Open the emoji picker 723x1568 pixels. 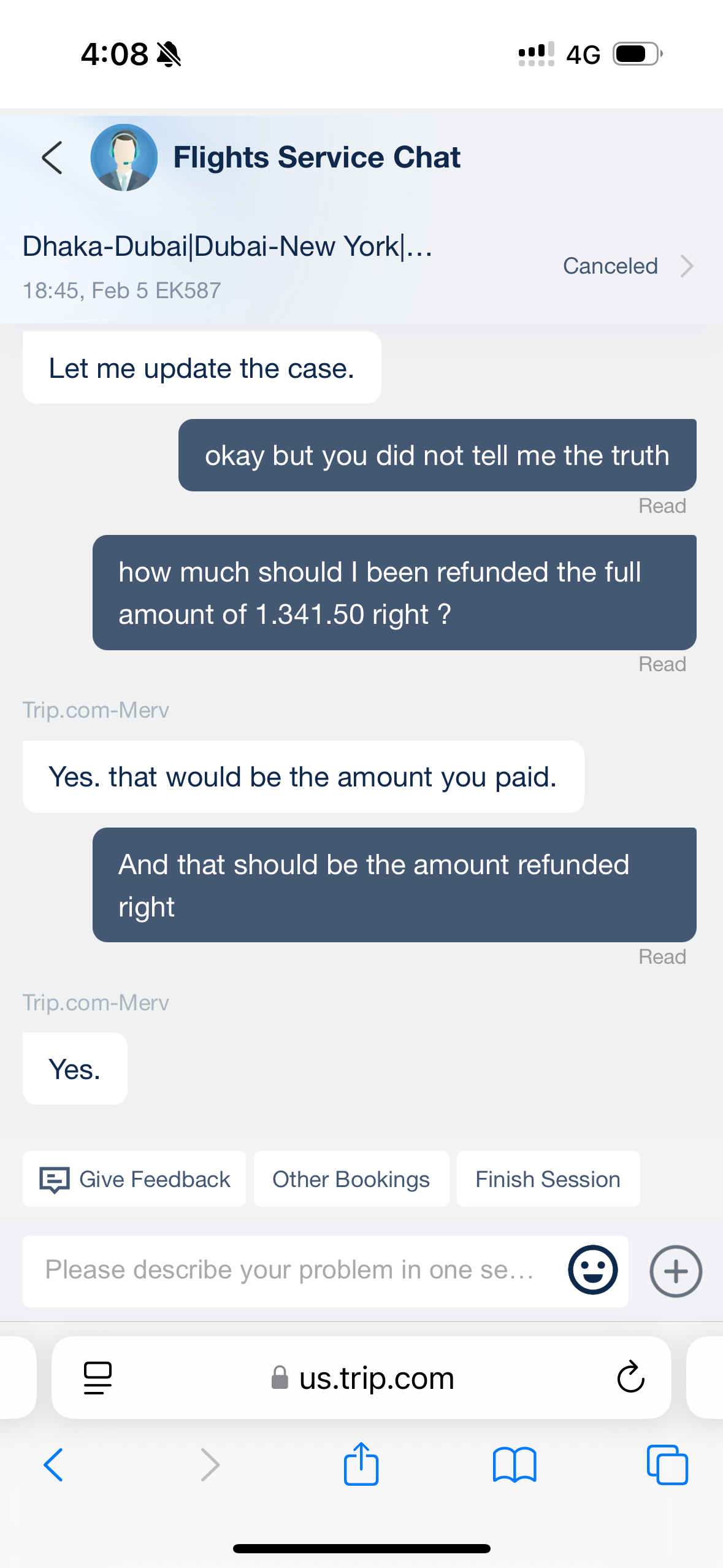click(x=592, y=1270)
